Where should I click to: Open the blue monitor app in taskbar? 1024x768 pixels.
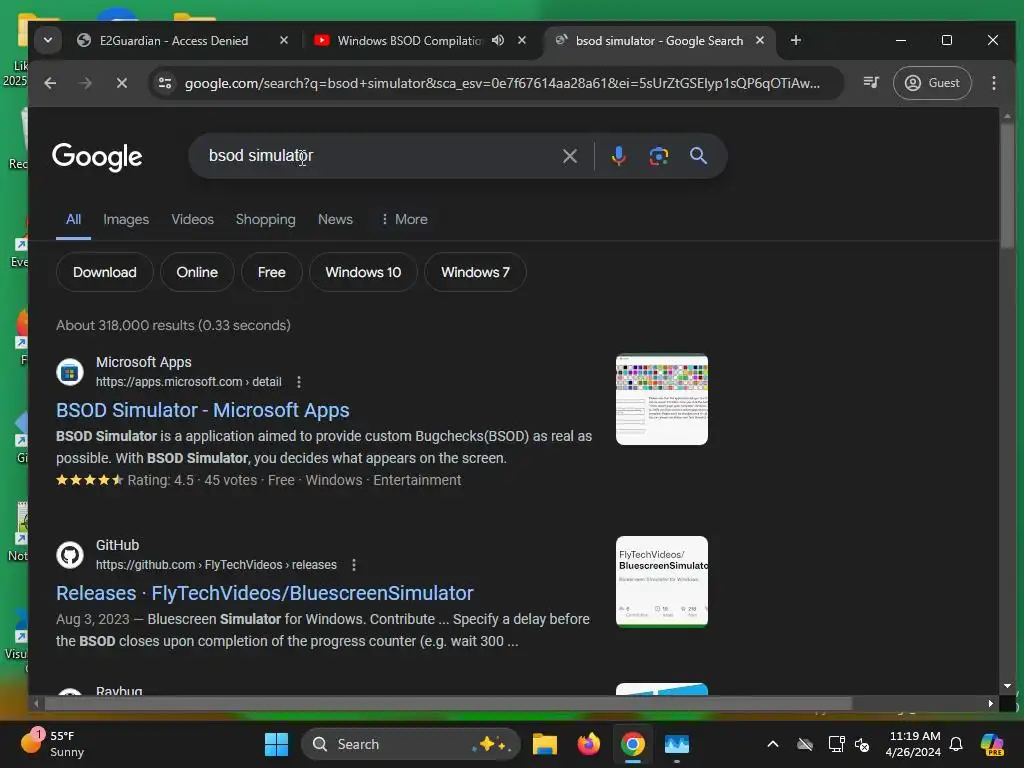(677, 744)
